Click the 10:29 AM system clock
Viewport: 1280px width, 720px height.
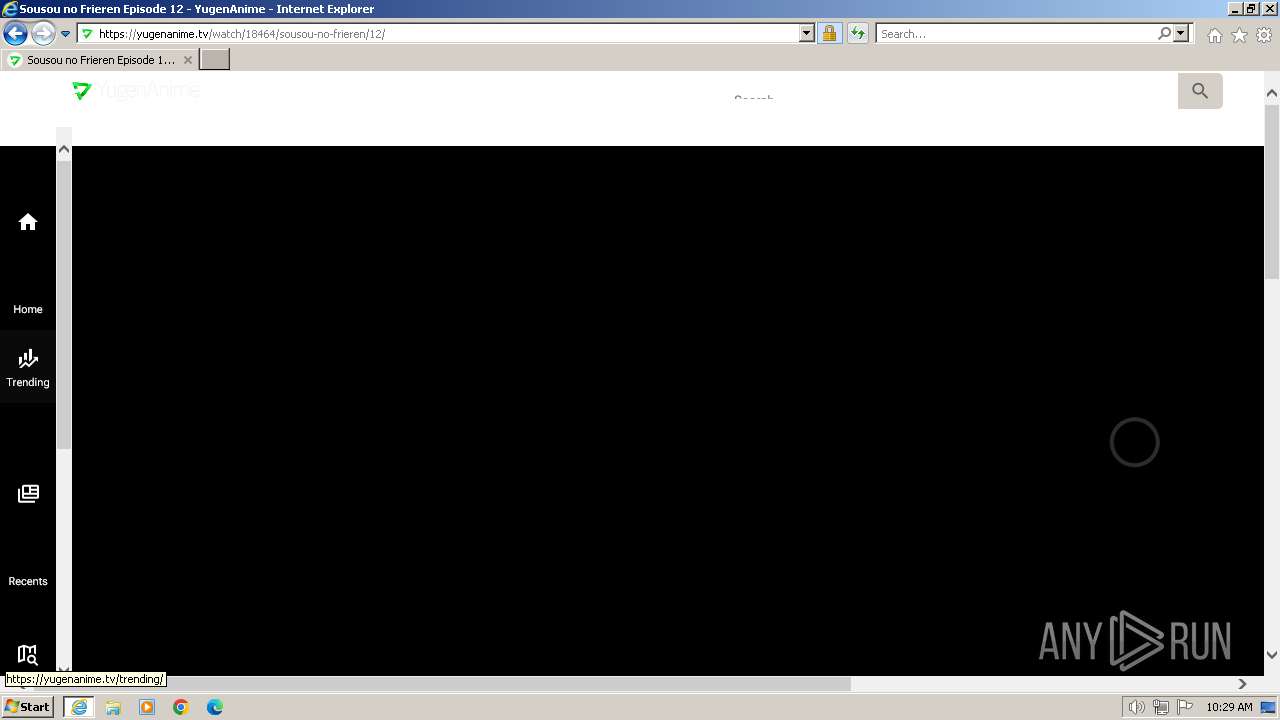(x=1229, y=707)
